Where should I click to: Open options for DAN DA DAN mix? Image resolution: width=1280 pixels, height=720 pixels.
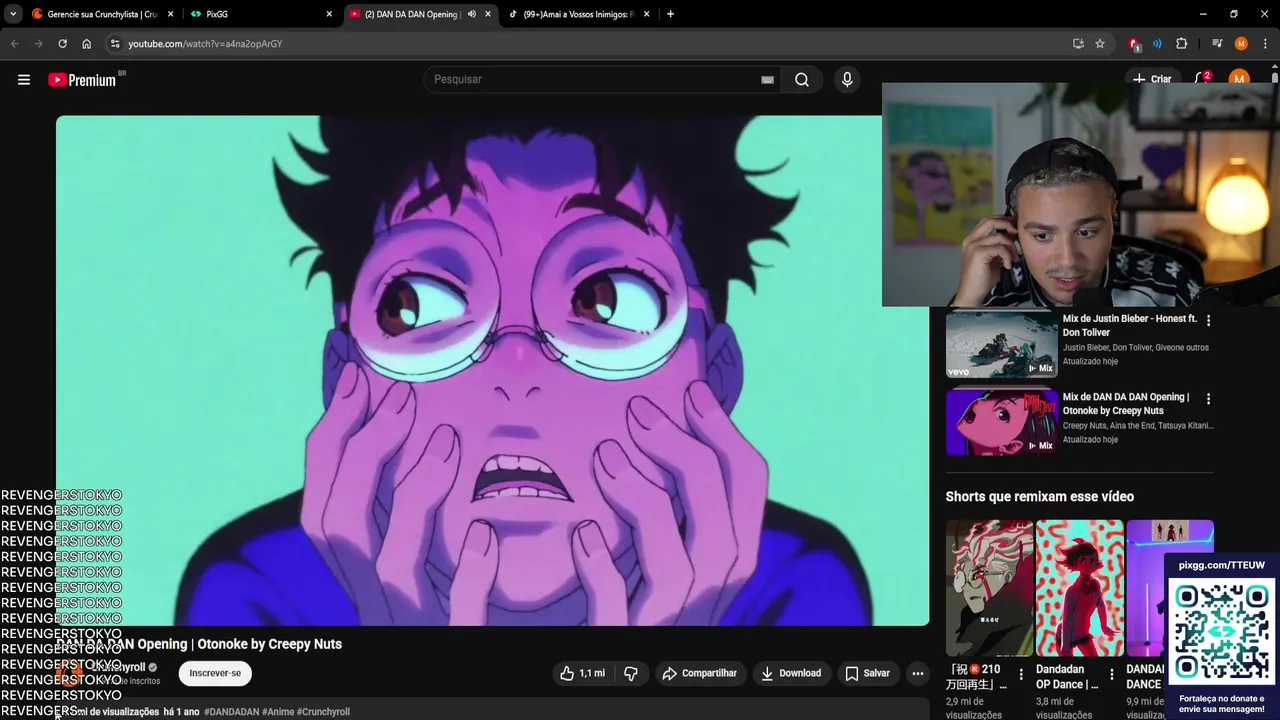(1208, 399)
